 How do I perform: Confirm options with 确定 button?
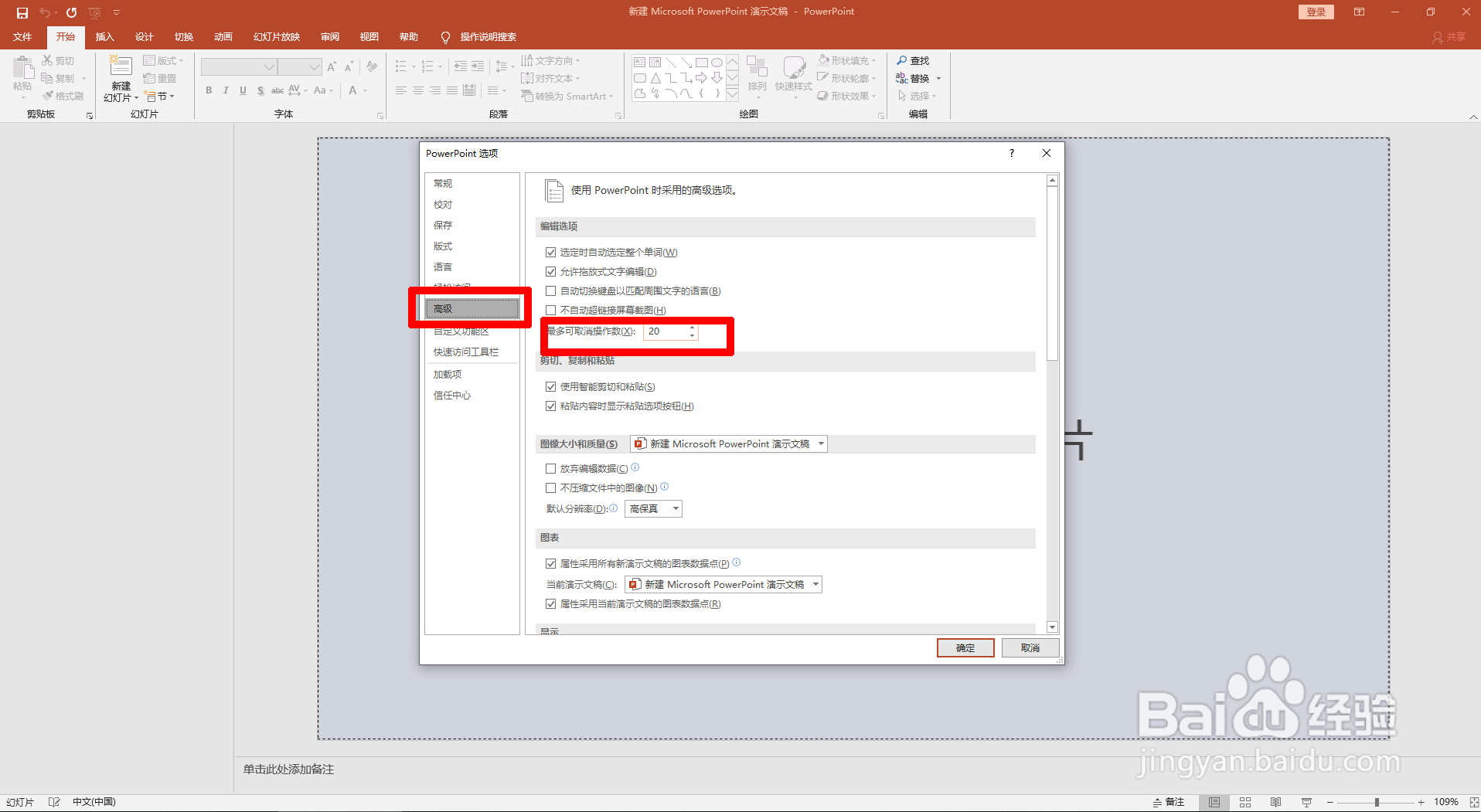click(x=965, y=647)
